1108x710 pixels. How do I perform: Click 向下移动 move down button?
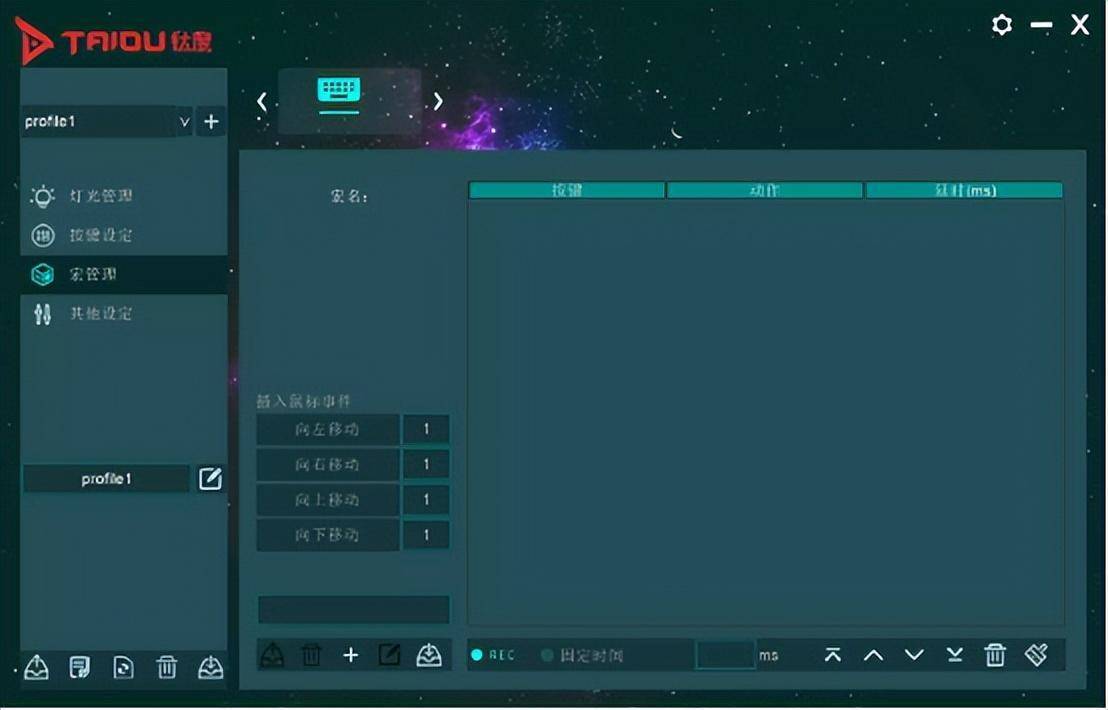[x=327, y=535]
